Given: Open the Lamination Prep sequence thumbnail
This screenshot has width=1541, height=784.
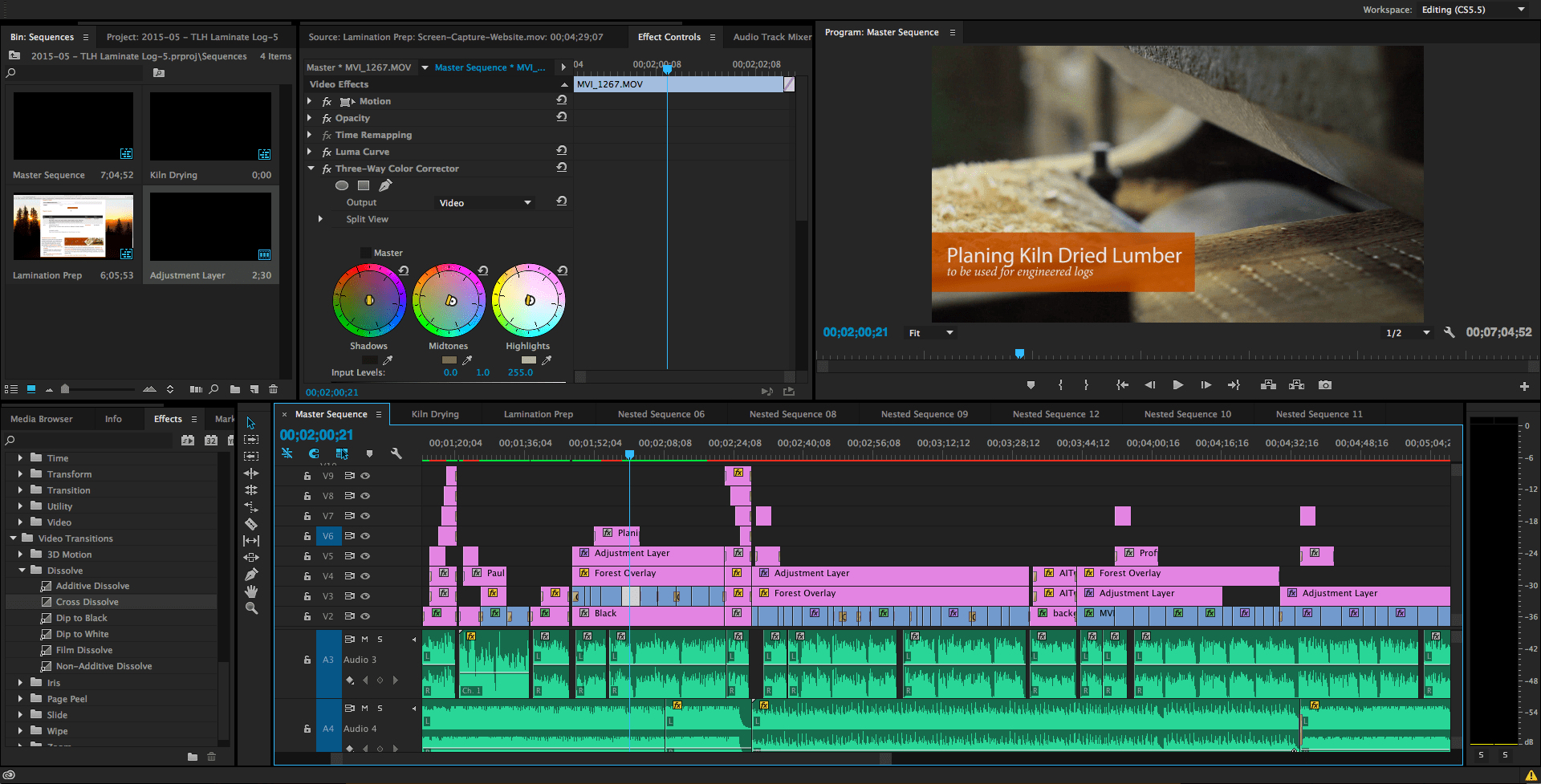Looking at the screenshot, I should 72,227.
